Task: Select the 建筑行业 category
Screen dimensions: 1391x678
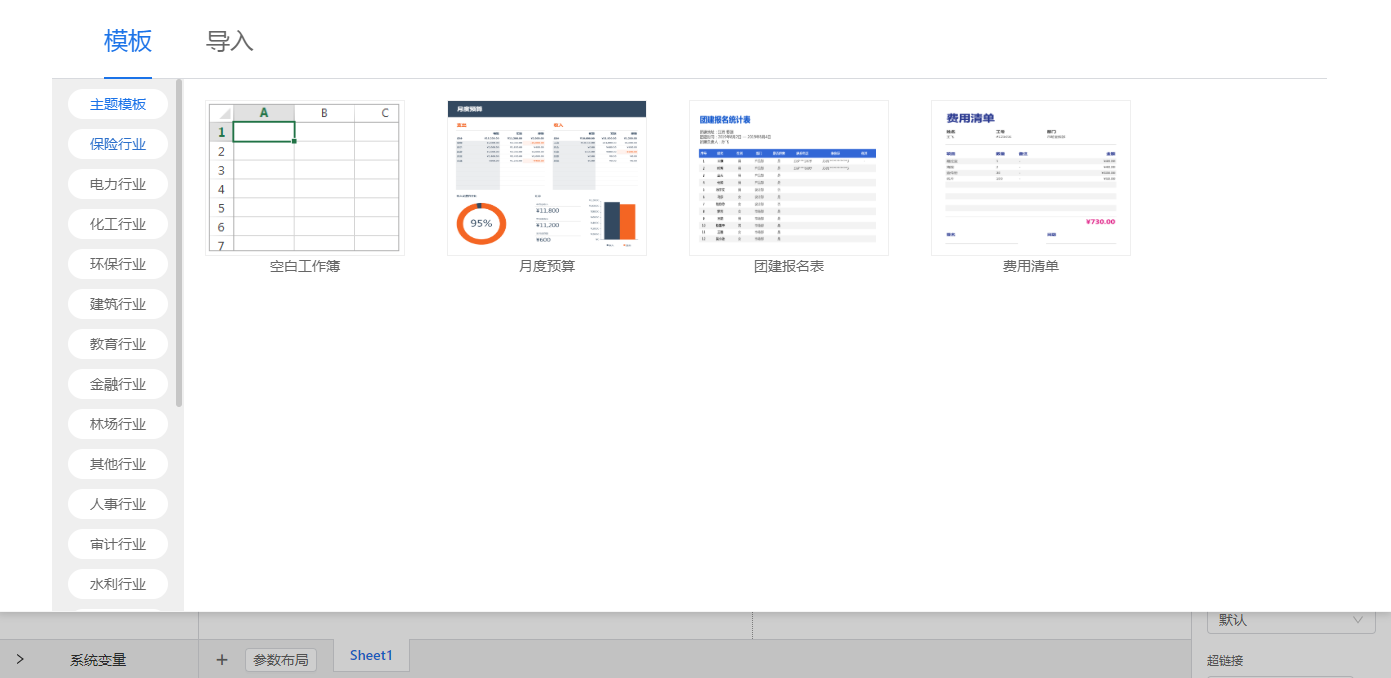Action: point(118,304)
